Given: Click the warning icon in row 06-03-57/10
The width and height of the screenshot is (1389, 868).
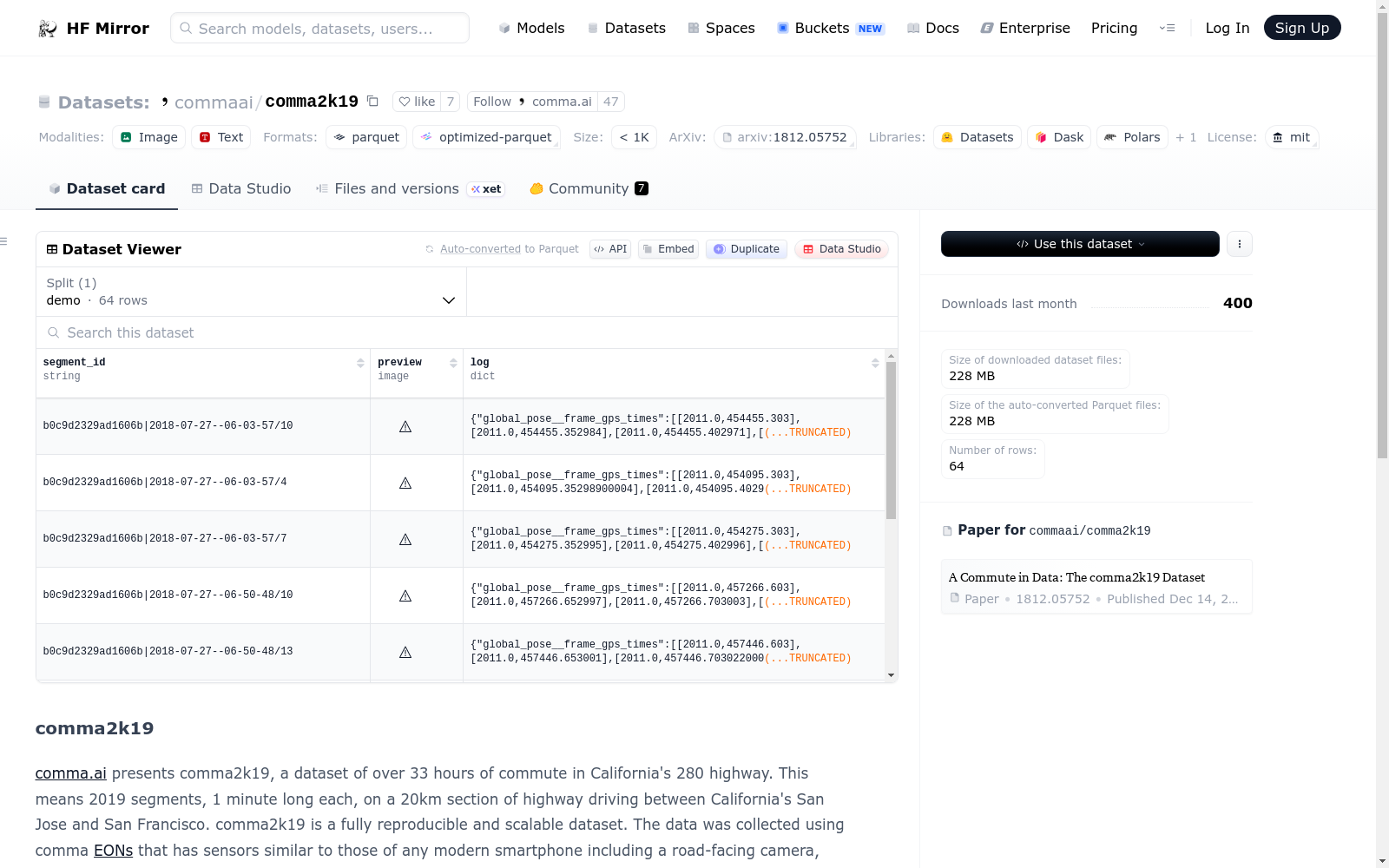Looking at the screenshot, I should [405, 426].
